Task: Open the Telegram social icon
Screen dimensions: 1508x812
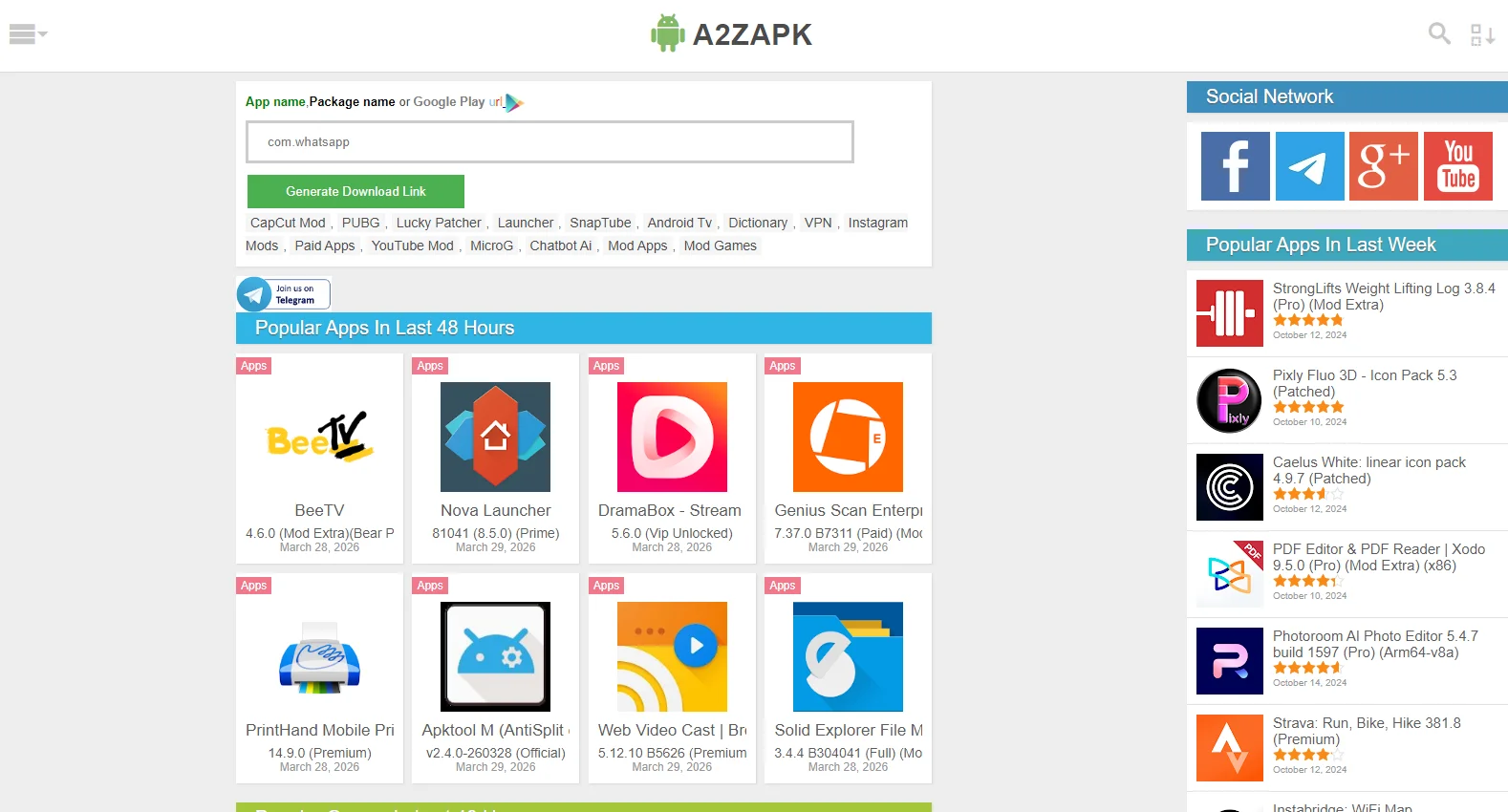Action: (1309, 166)
